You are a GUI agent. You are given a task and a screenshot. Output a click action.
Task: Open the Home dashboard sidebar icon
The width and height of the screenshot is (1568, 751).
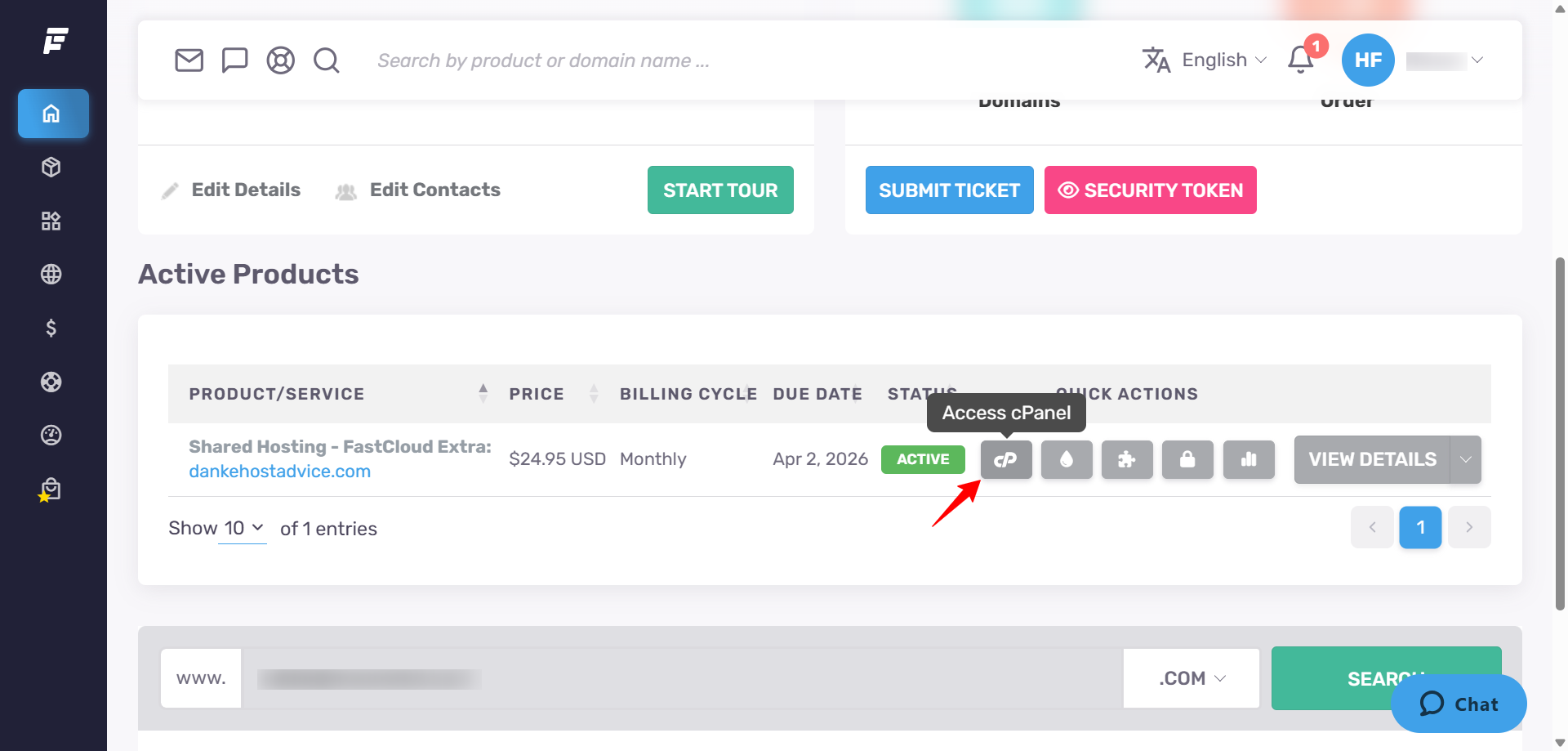click(x=53, y=114)
